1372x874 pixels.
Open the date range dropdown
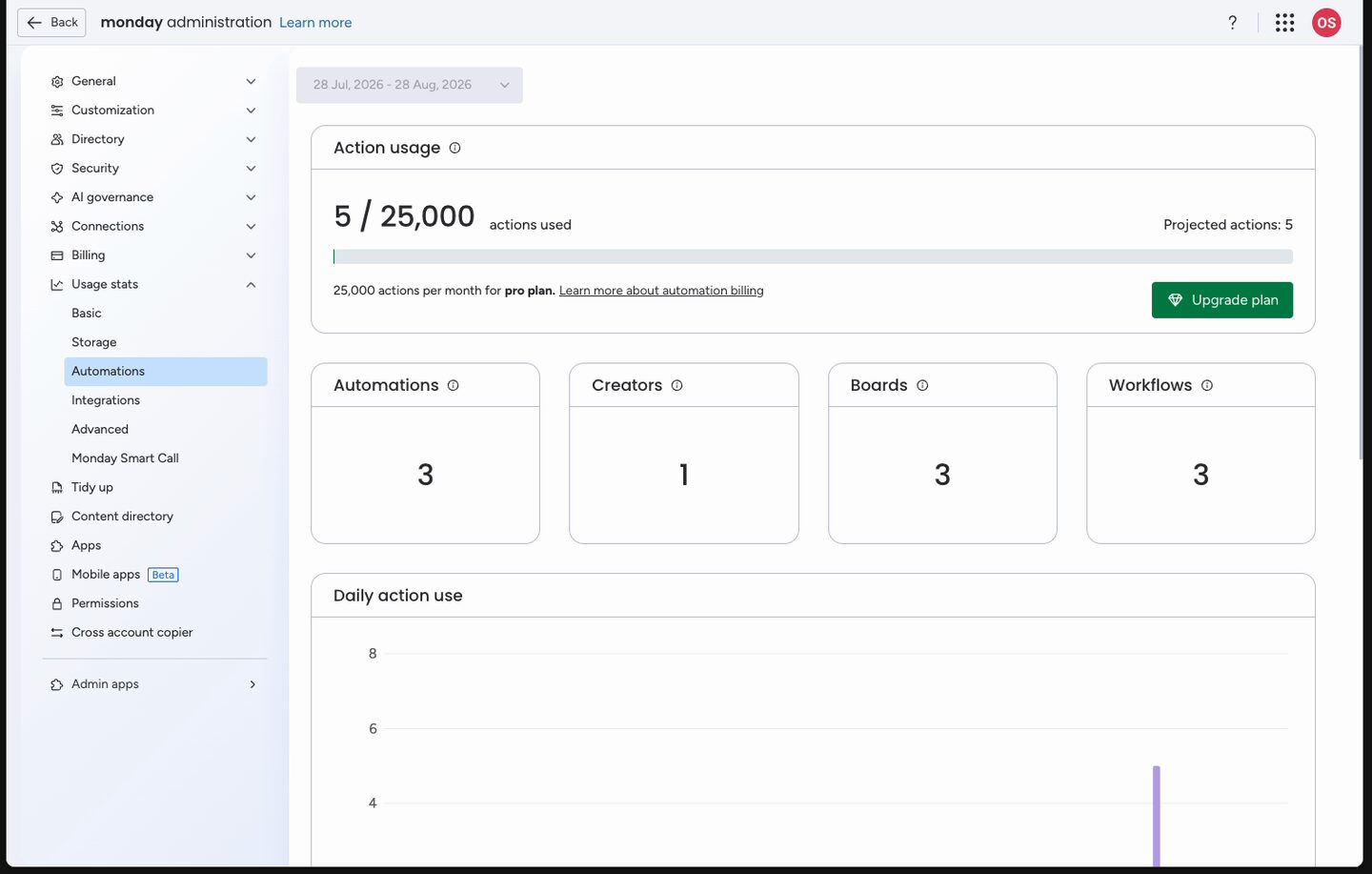[x=410, y=85]
